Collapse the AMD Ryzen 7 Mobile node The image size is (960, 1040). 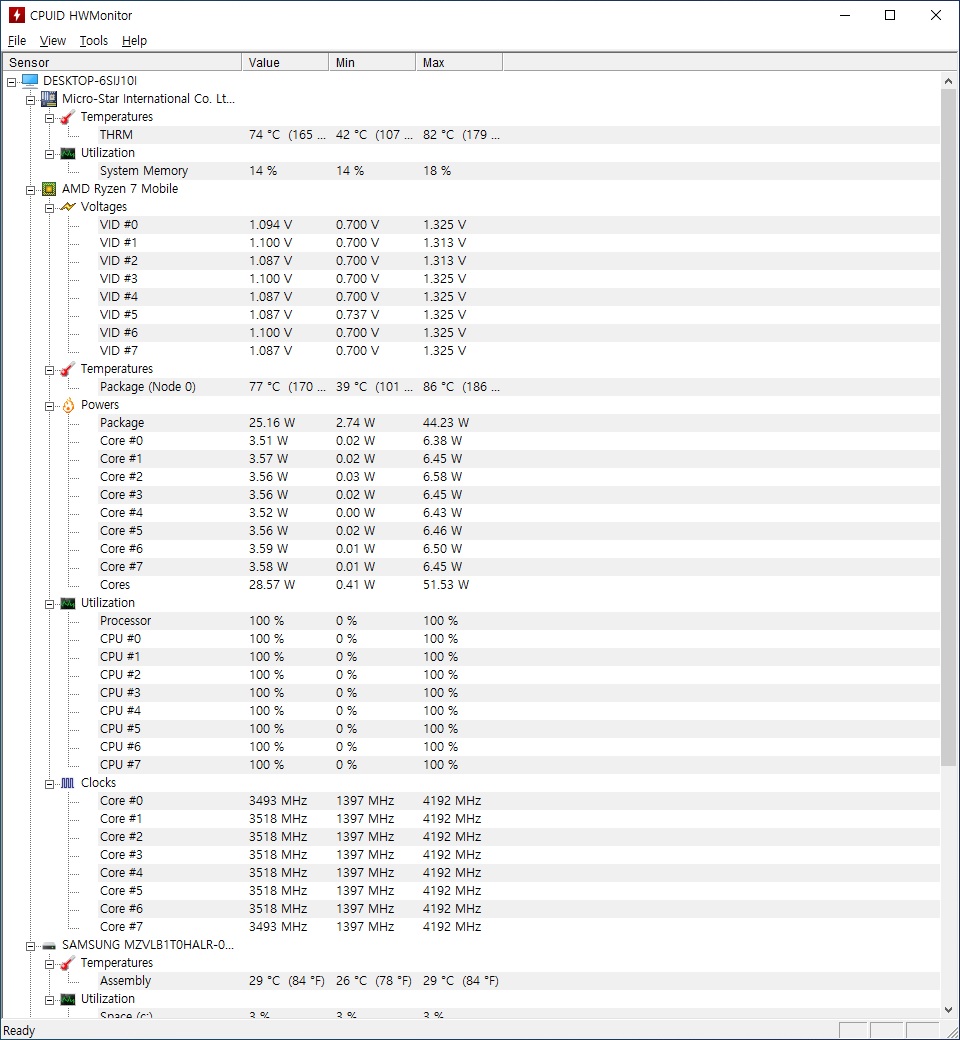30,190
